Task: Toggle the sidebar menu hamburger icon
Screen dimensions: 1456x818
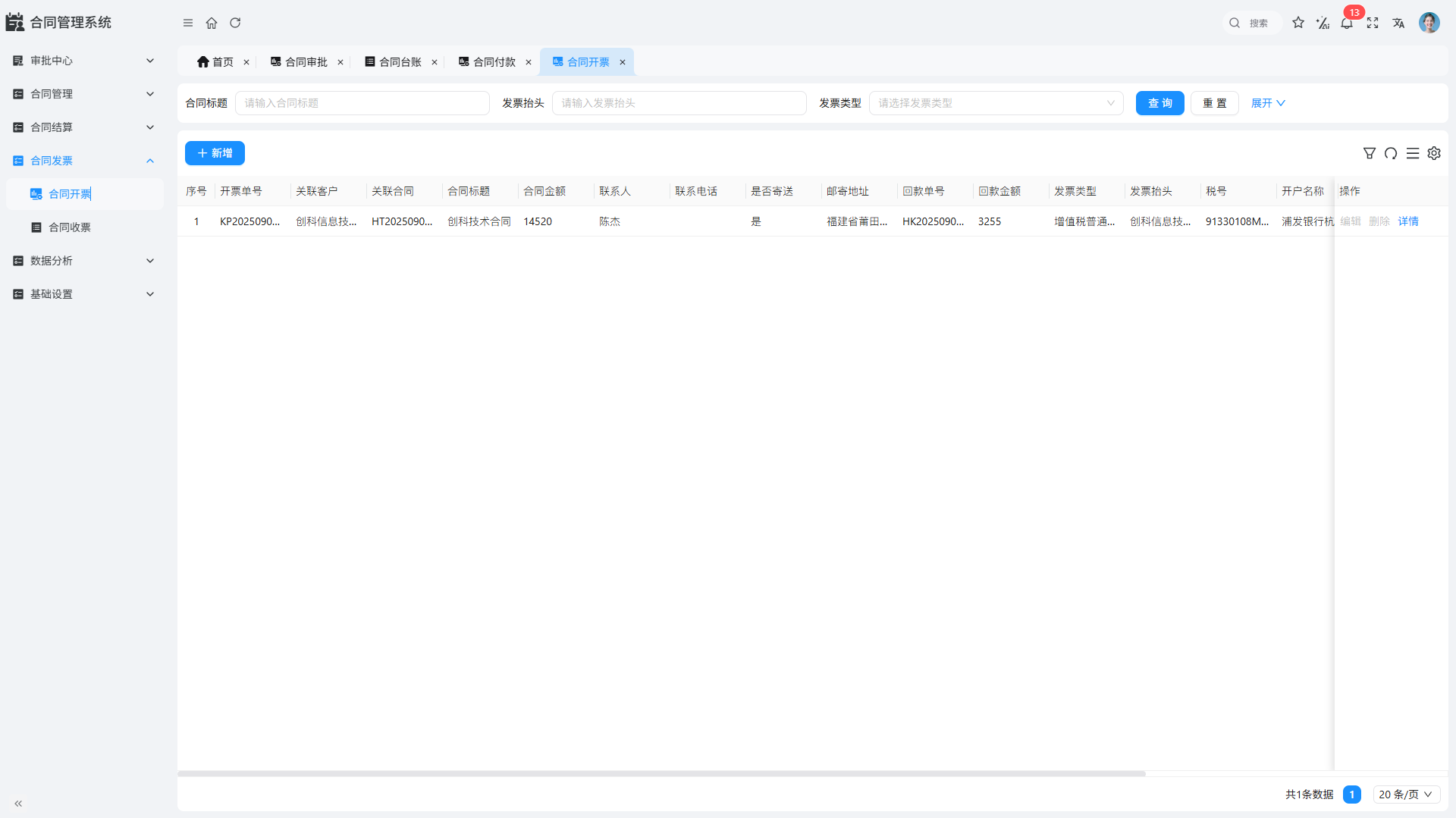Action: 188,23
